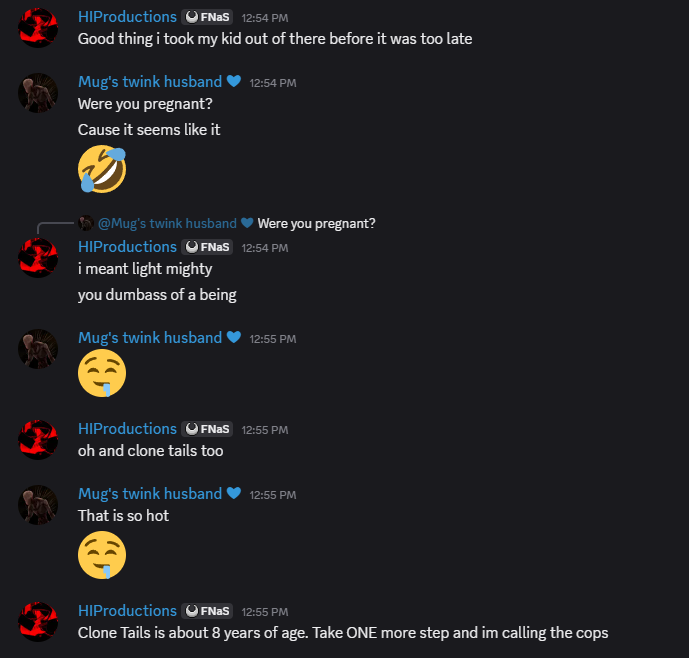
Task: Click HIProductions avatar beside "i meant light mighty"
Action: coord(38,258)
